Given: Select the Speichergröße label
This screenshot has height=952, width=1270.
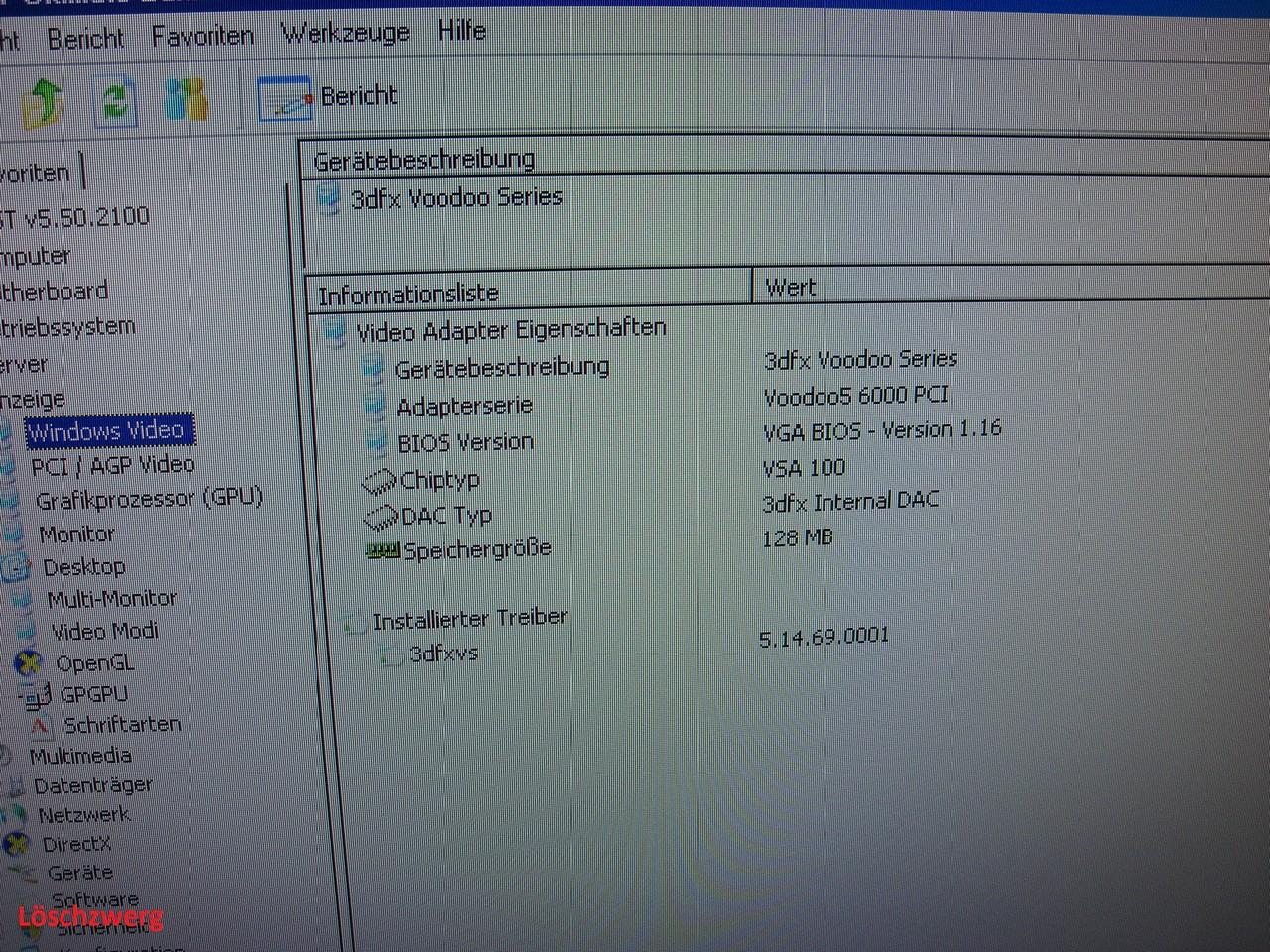Looking at the screenshot, I should [x=477, y=549].
